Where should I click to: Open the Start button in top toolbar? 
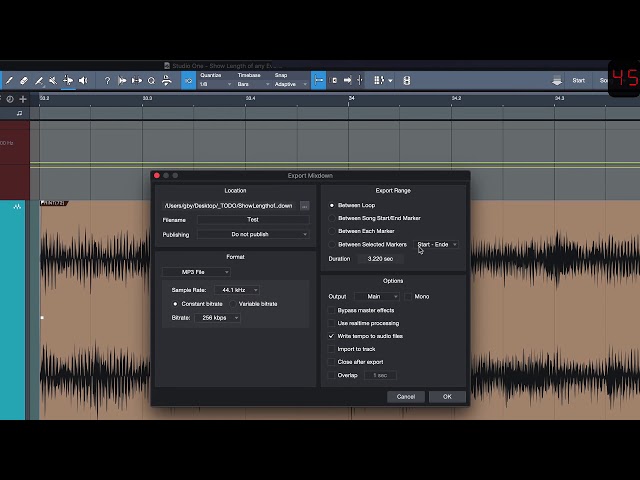(578, 80)
